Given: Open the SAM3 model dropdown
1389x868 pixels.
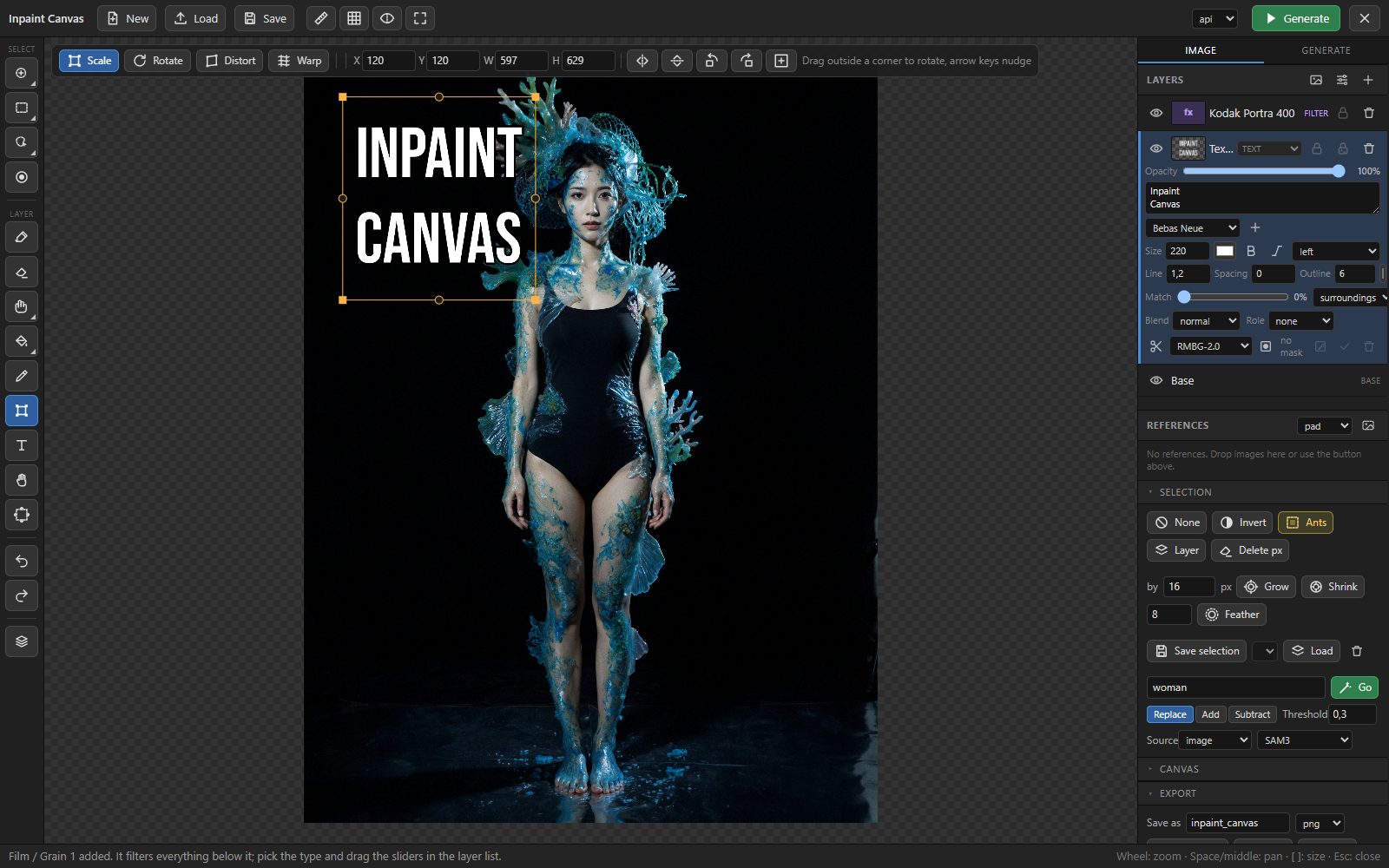Looking at the screenshot, I should coord(1305,740).
